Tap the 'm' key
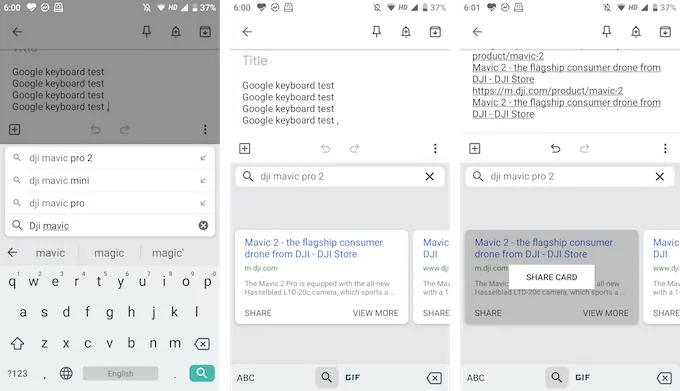Screen dimensions: 680x391 [175, 343]
